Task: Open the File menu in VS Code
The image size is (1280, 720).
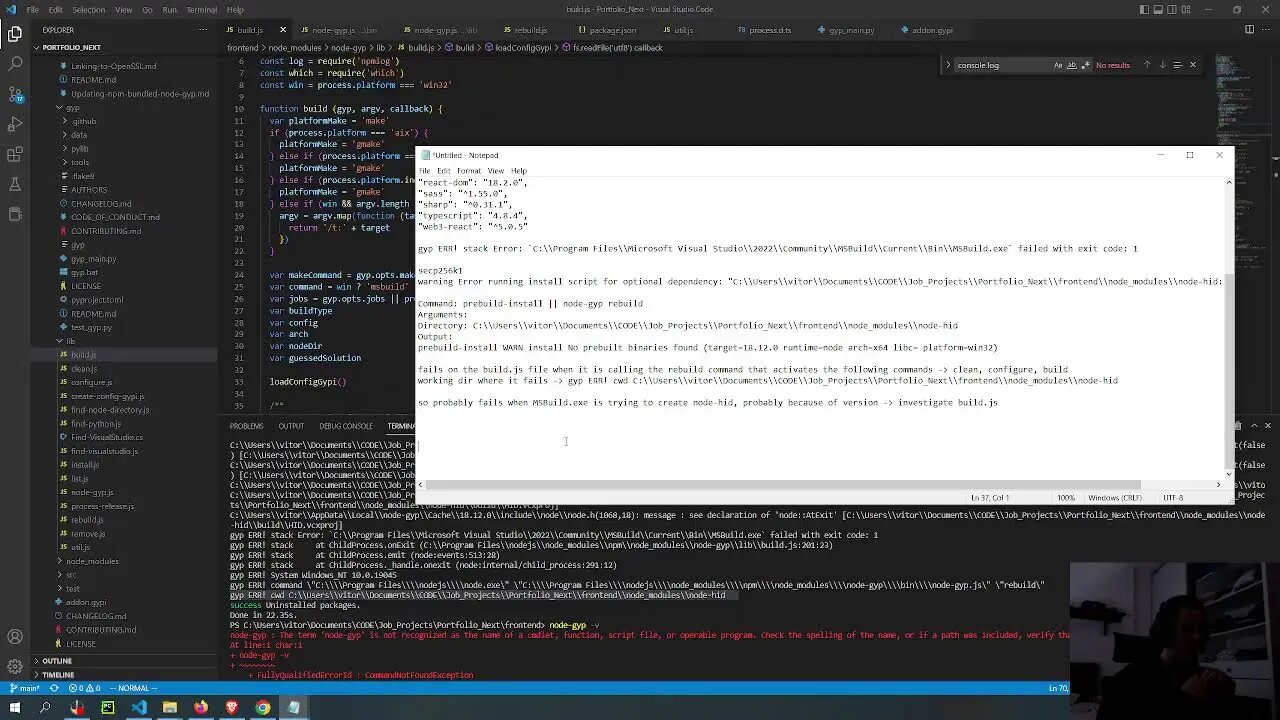Action: tap(33, 9)
